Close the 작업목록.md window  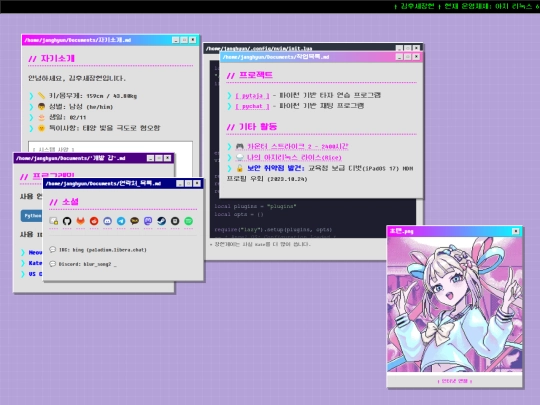(x=416, y=56)
